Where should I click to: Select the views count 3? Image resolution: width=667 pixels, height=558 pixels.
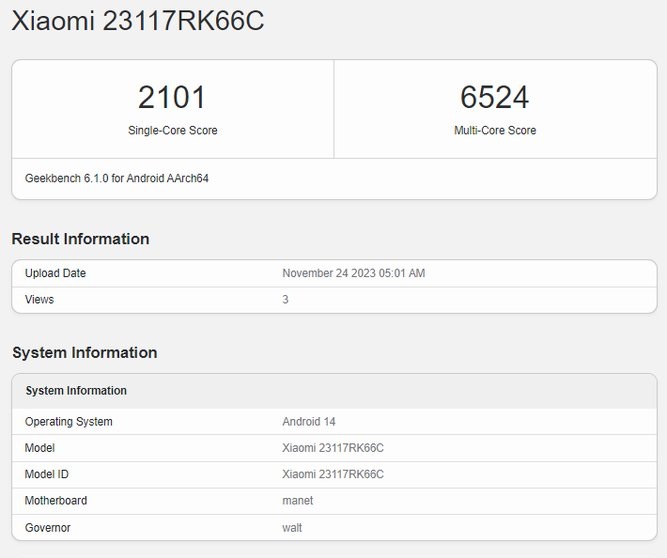285,299
